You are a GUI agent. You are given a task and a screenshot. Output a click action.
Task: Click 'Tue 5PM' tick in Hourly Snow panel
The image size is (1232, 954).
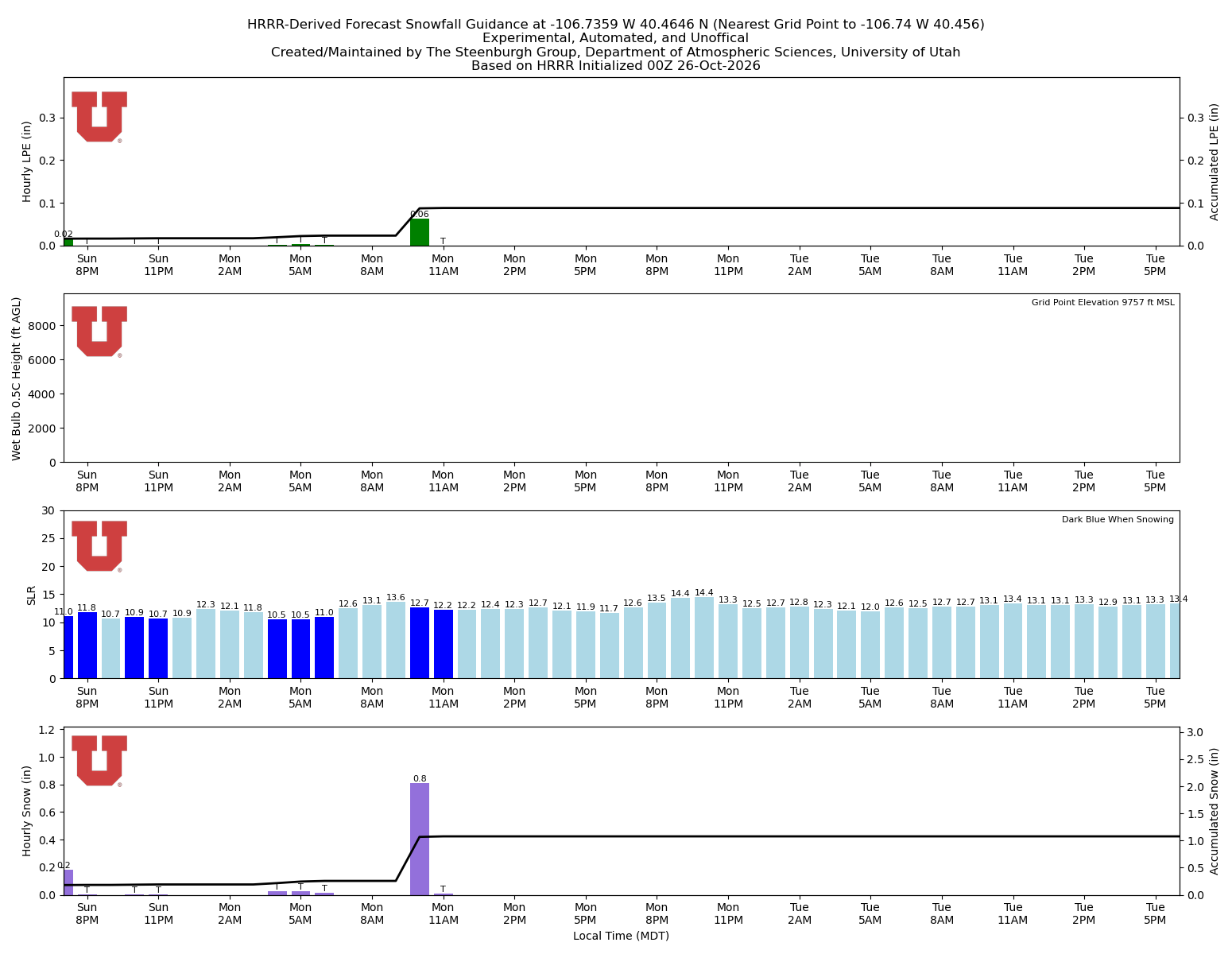point(1155,913)
